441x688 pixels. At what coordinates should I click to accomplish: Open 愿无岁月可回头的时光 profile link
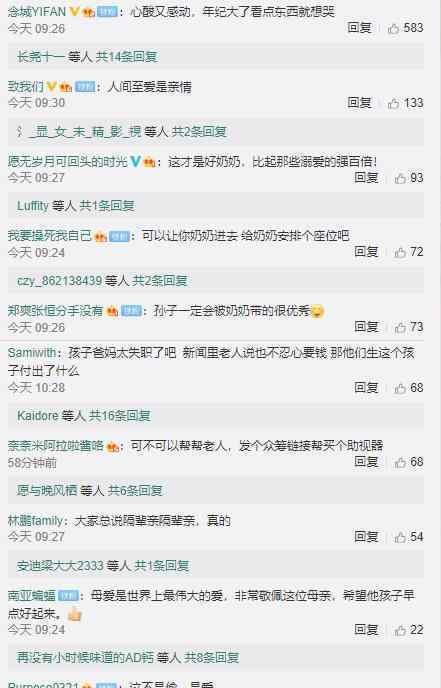click(x=68, y=161)
